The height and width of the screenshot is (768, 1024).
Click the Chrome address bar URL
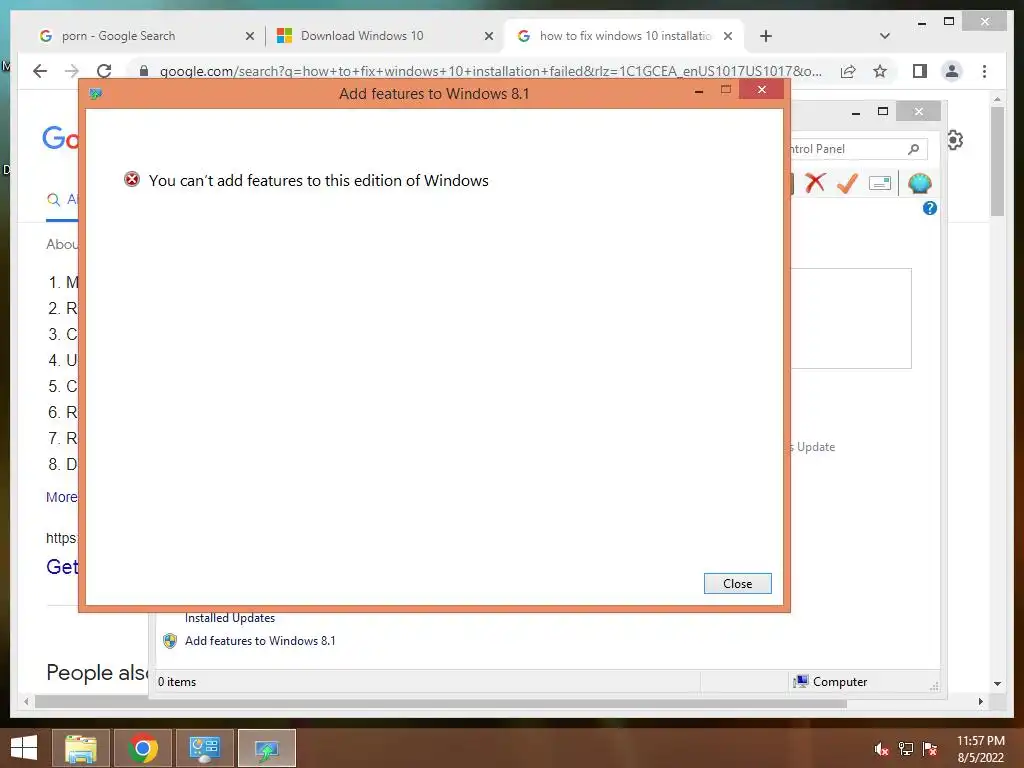pos(490,71)
